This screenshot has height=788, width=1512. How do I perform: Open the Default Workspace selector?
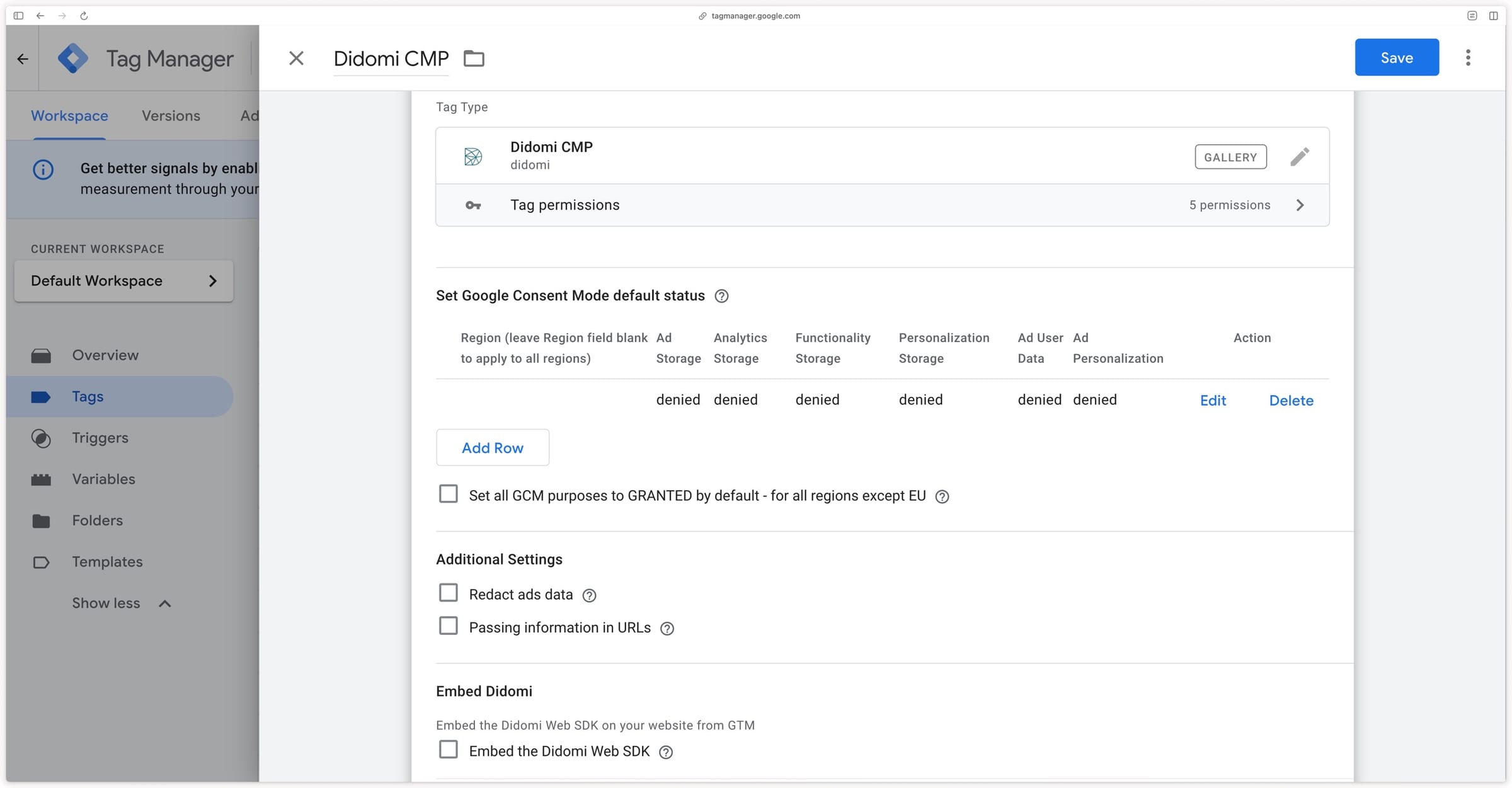coord(123,281)
